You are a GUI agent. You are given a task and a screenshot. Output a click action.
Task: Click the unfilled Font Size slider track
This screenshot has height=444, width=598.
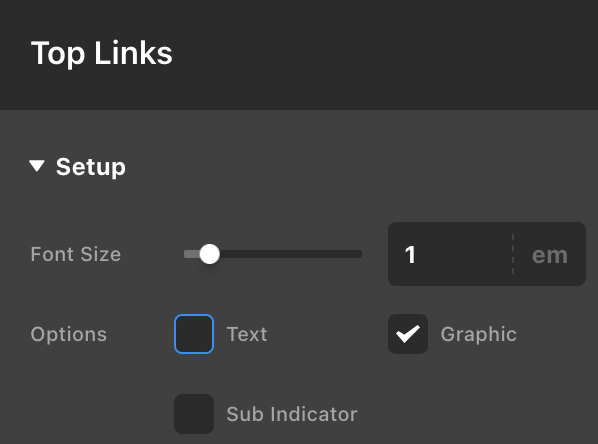click(x=291, y=254)
